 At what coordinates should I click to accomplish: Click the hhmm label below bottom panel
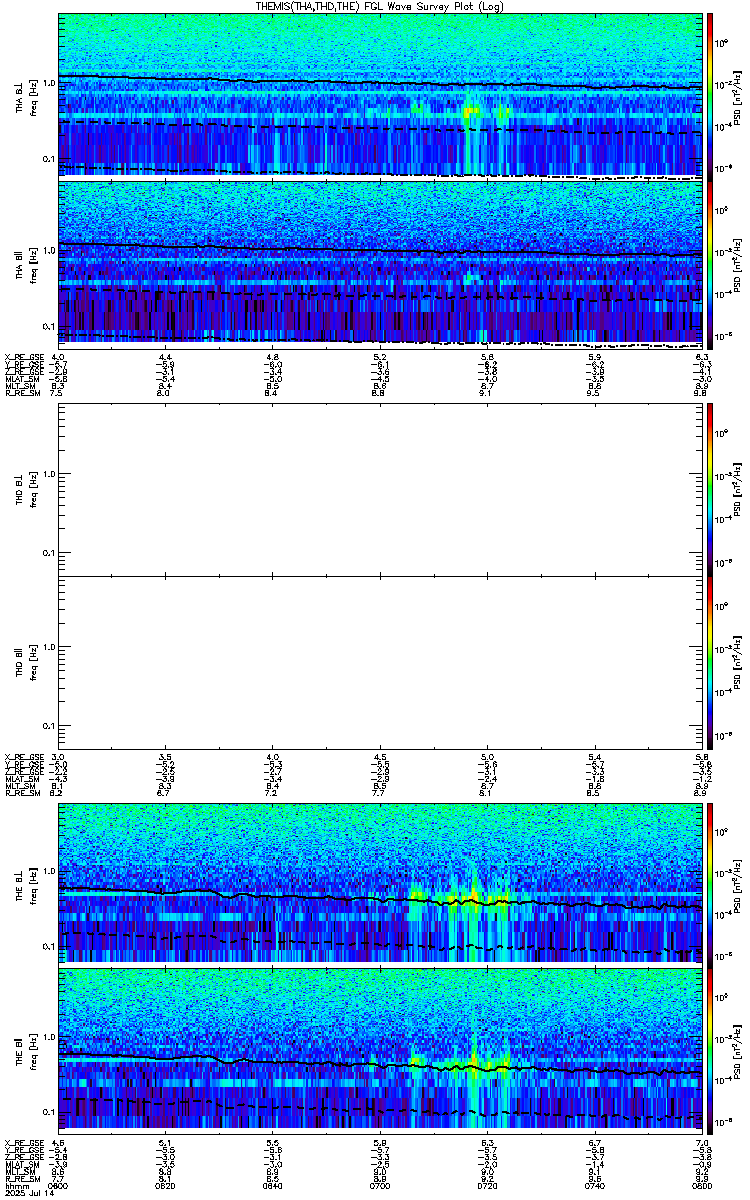pyautogui.click(x=15, y=1186)
